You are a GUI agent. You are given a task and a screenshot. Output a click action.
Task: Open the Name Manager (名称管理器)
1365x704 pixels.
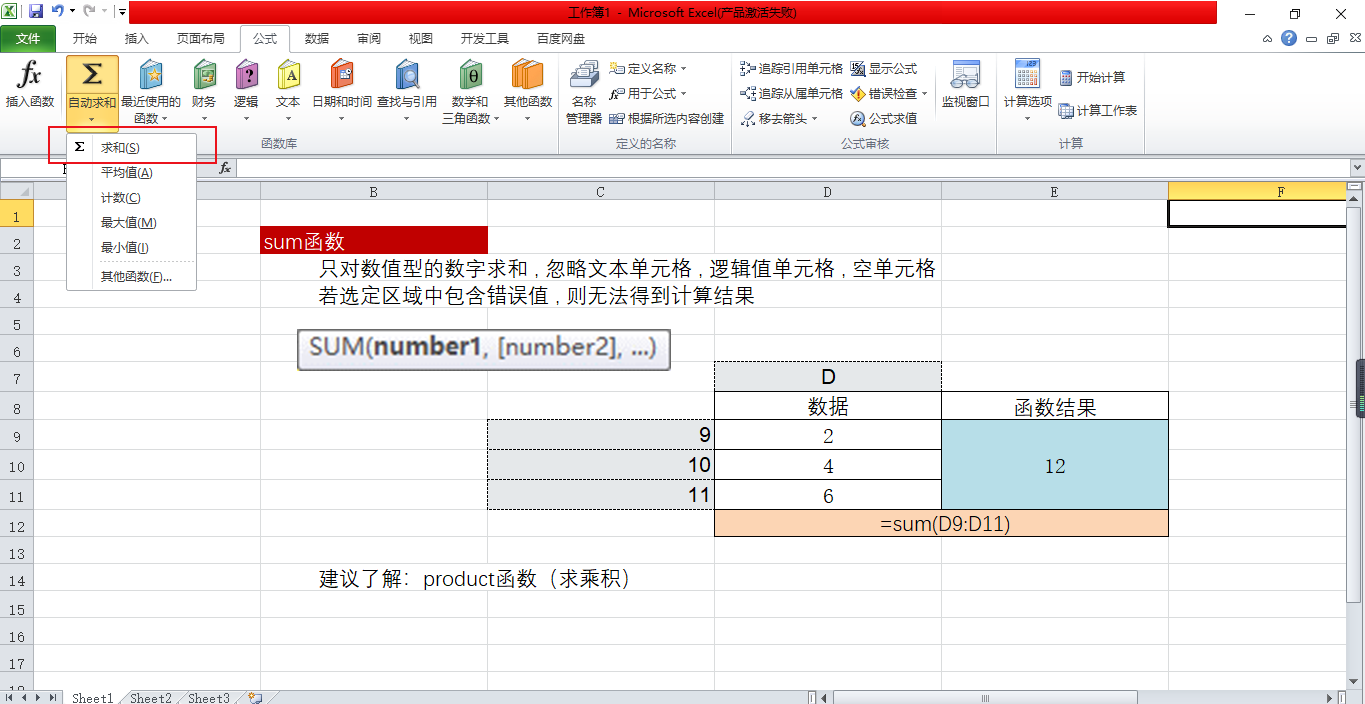click(584, 92)
